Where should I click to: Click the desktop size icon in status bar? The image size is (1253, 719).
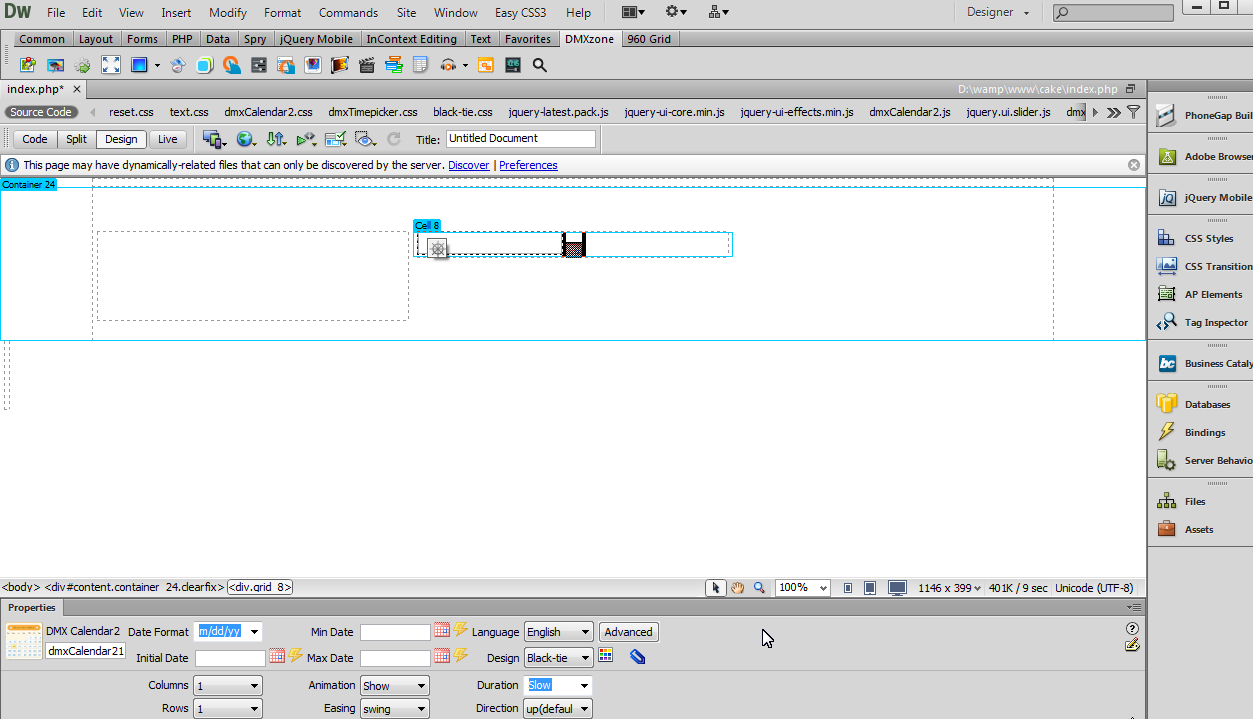pyautogui.click(x=897, y=588)
